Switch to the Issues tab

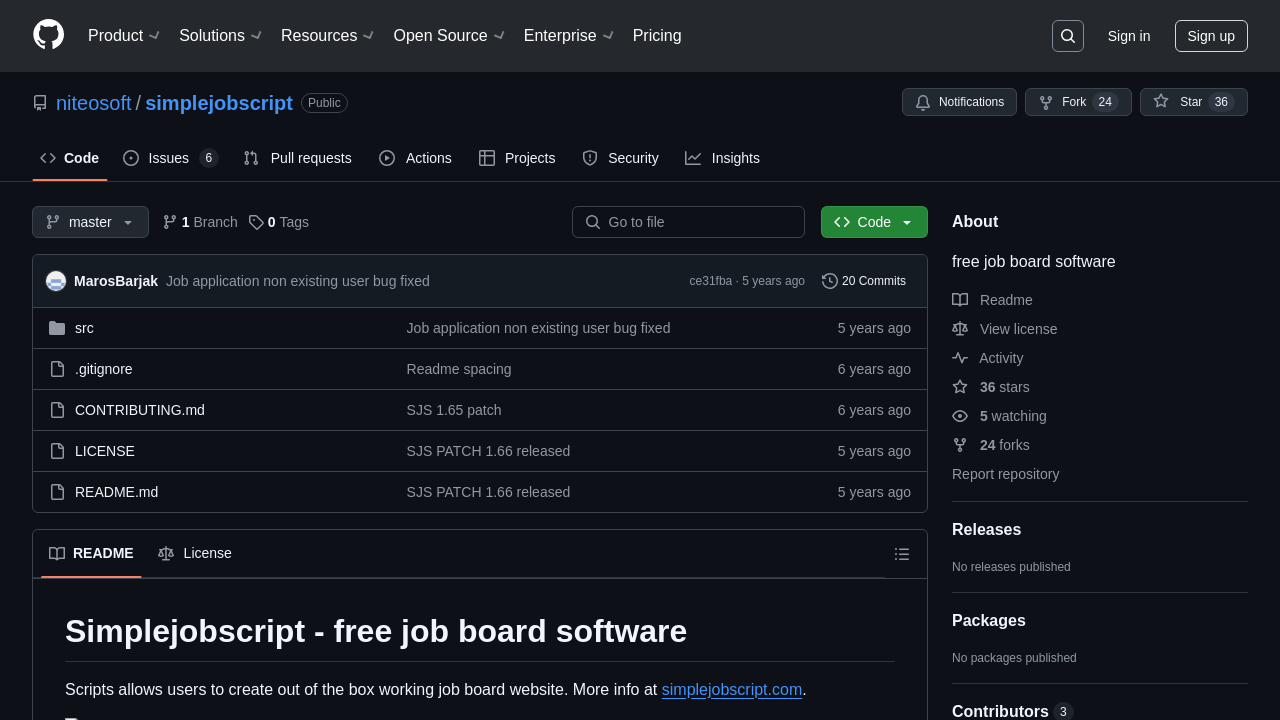pos(170,158)
